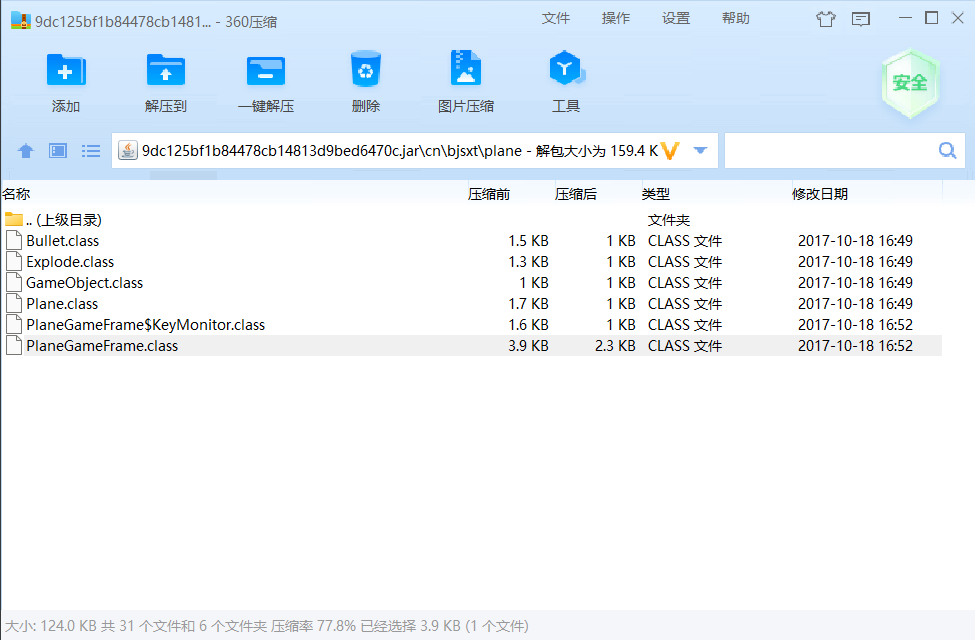The image size is (975, 640).
Task: Click the 删除 (Delete) trash icon
Action: coord(366,69)
